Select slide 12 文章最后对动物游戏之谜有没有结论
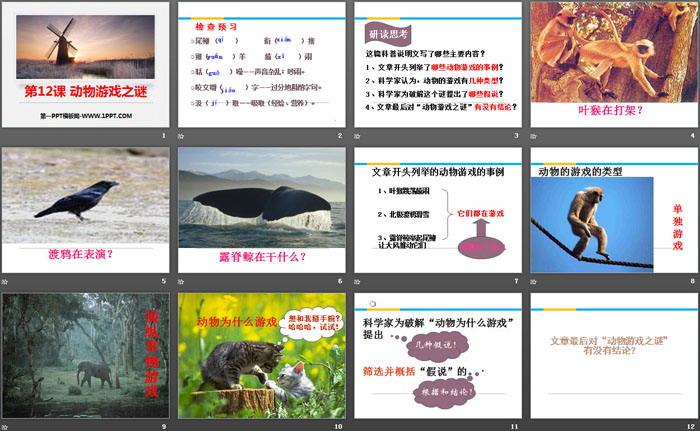 tap(614, 356)
